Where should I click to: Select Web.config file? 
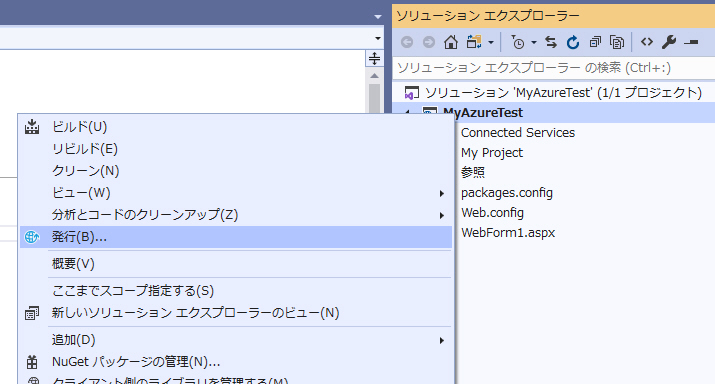492,213
